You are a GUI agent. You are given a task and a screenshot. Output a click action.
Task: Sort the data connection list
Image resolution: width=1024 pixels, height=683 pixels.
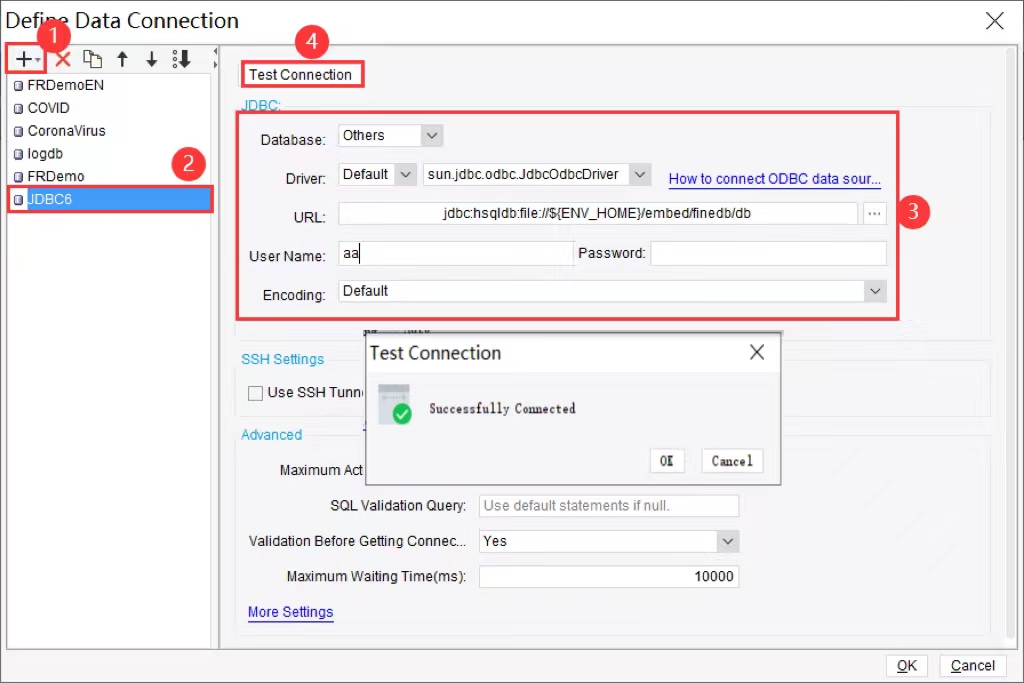181,59
